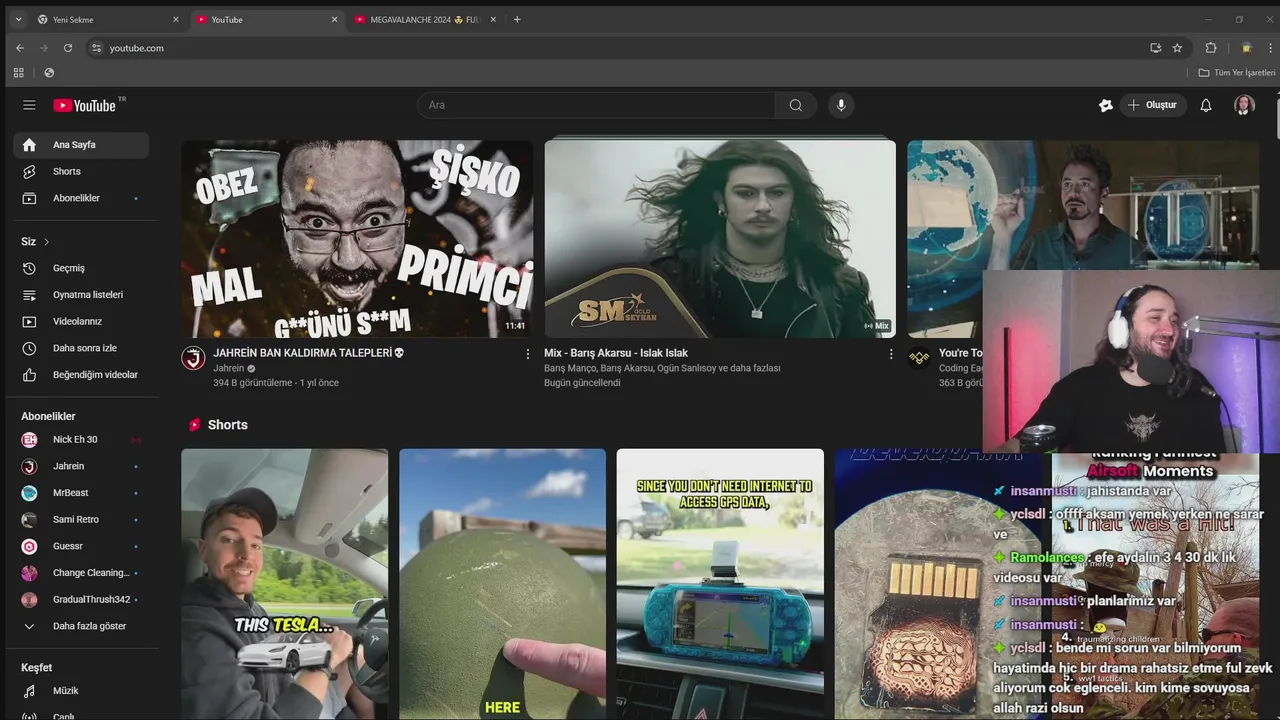Image resolution: width=1280 pixels, height=720 pixels.
Task: Click the YouTube search input field
Action: coord(596,105)
